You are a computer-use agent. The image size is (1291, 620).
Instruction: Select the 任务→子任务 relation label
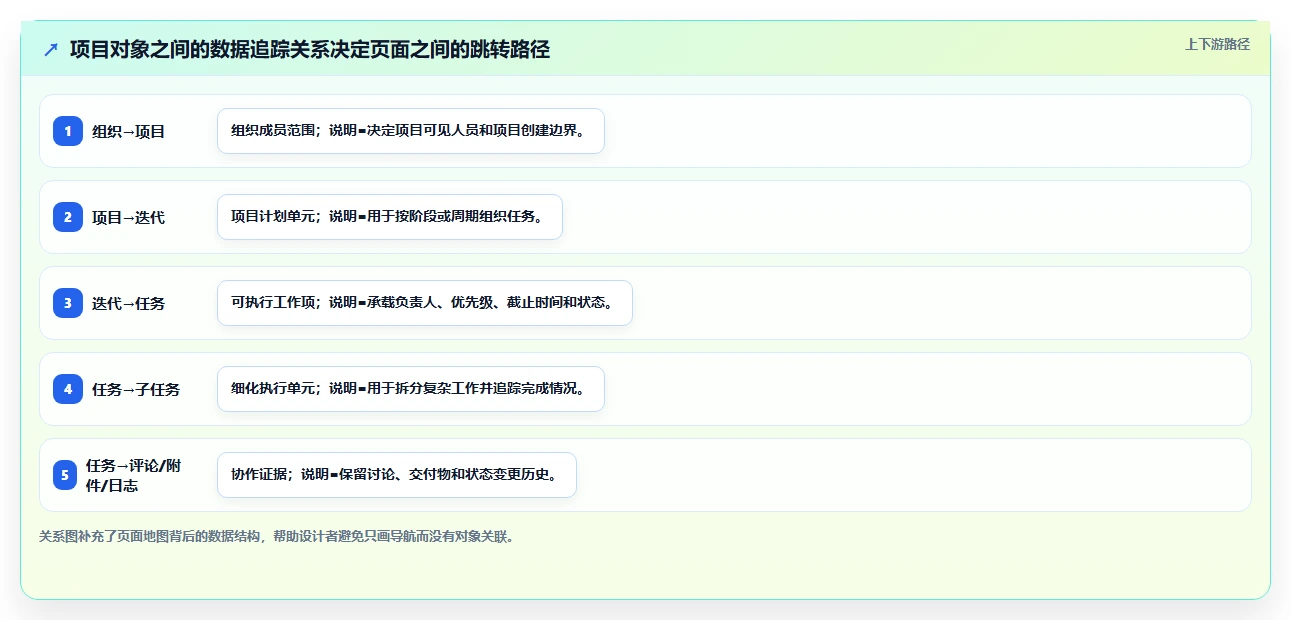(136, 389)
